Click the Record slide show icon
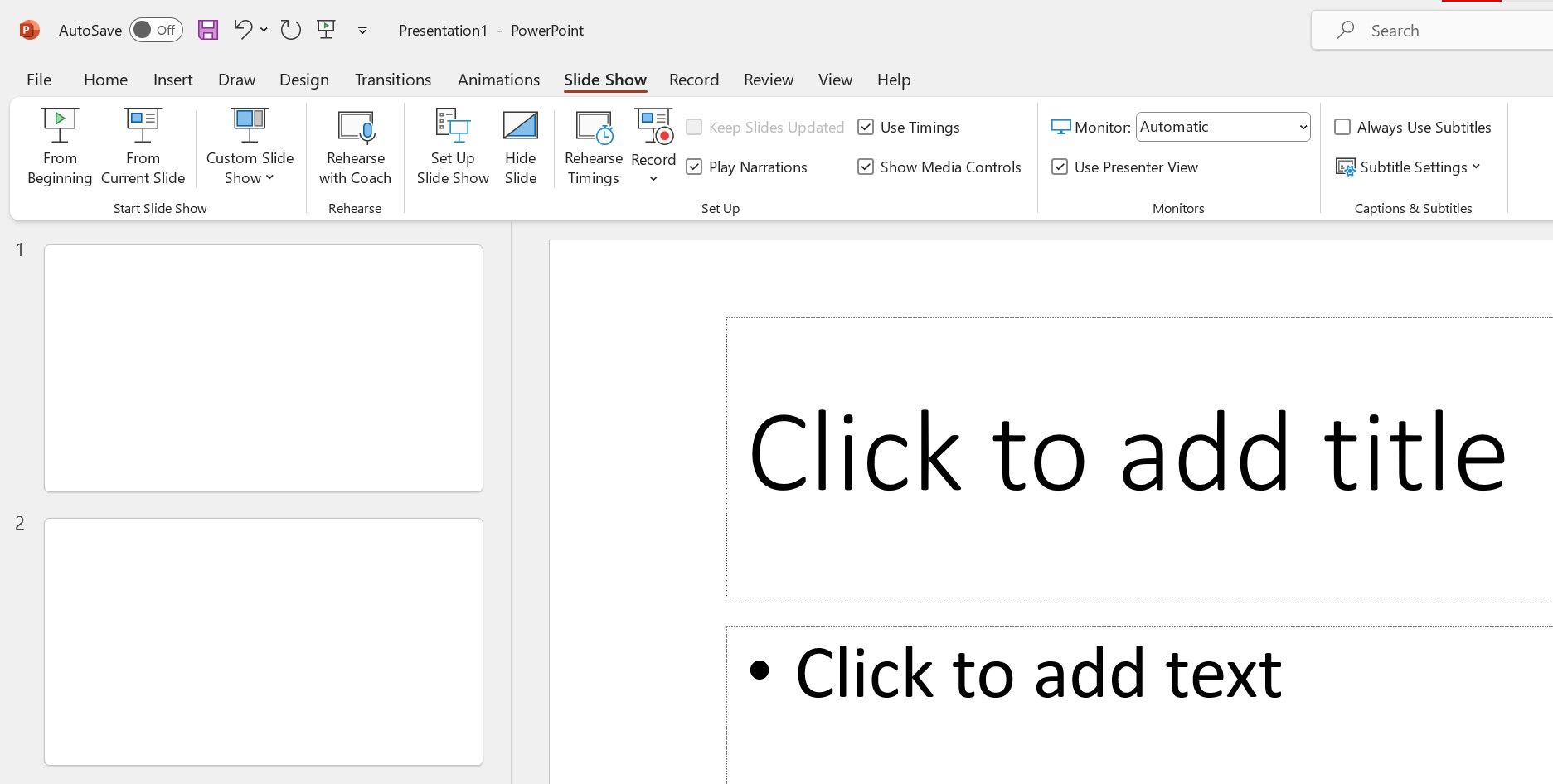Image resolution: width=1553 pixels, height=784 pixels. pos(653,128)
